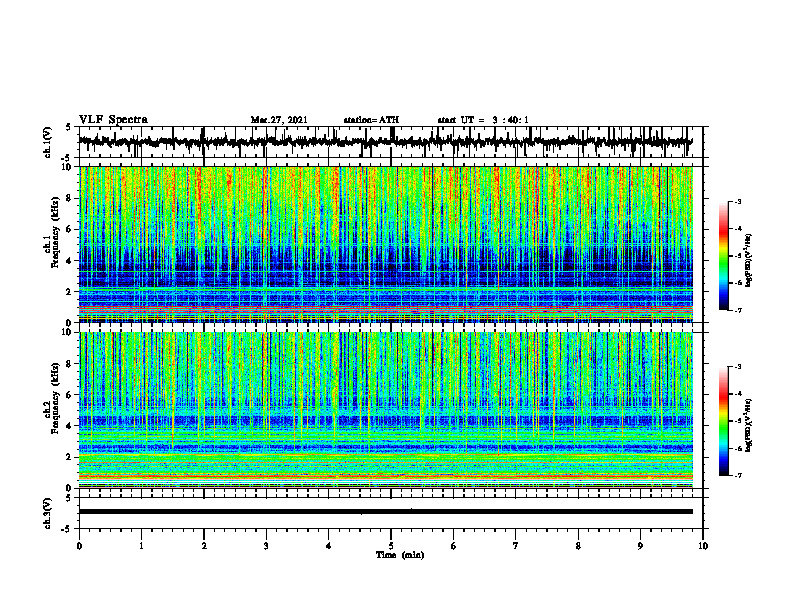Click the "ch.3(V)" voltage axis label
Screen dimensions: 792x612
(47, 513)
